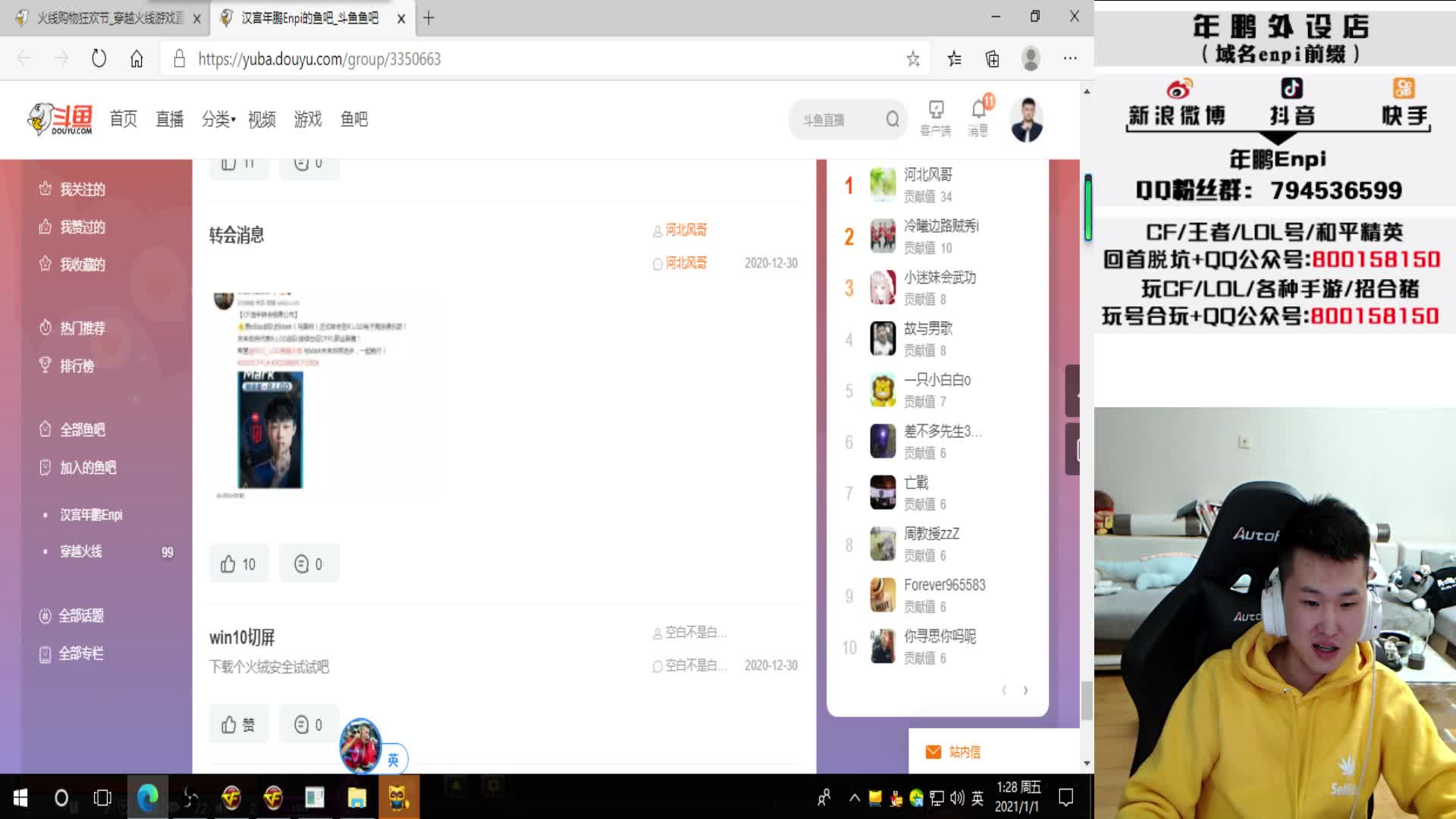
Task: Refresh the page with the reload button
Action: pos(99,58)
